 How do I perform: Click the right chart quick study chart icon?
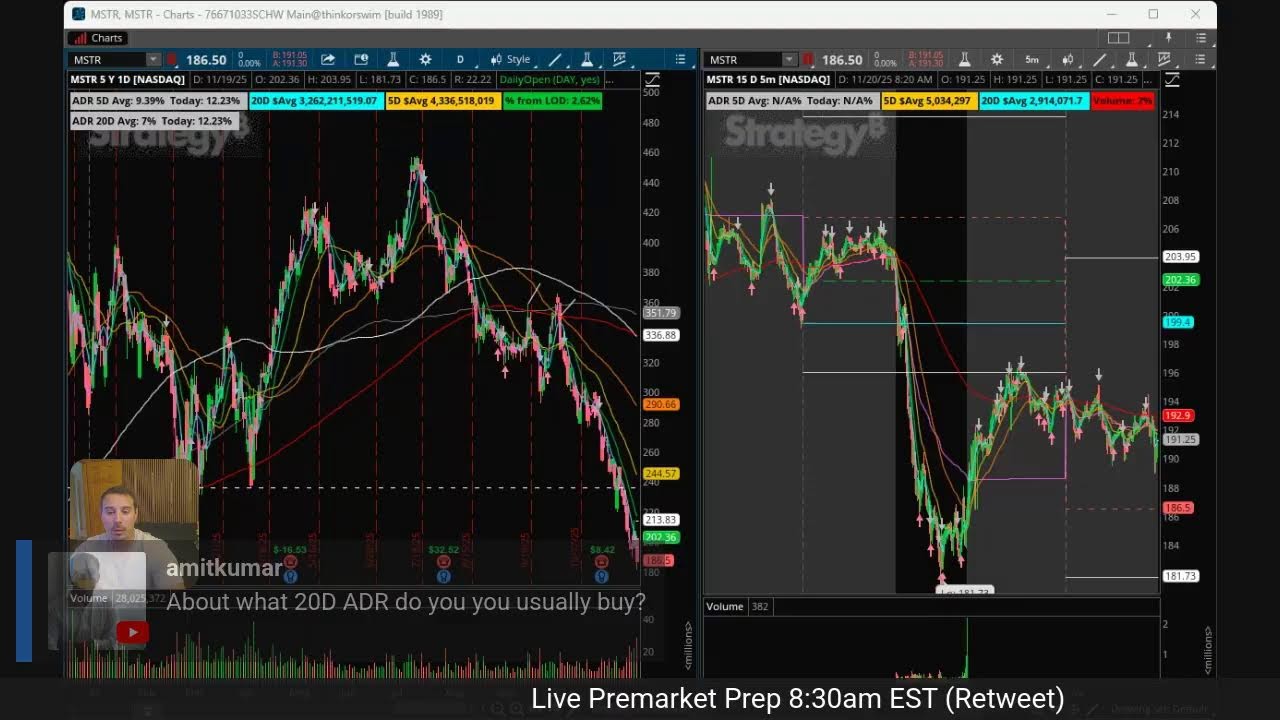1163,60
